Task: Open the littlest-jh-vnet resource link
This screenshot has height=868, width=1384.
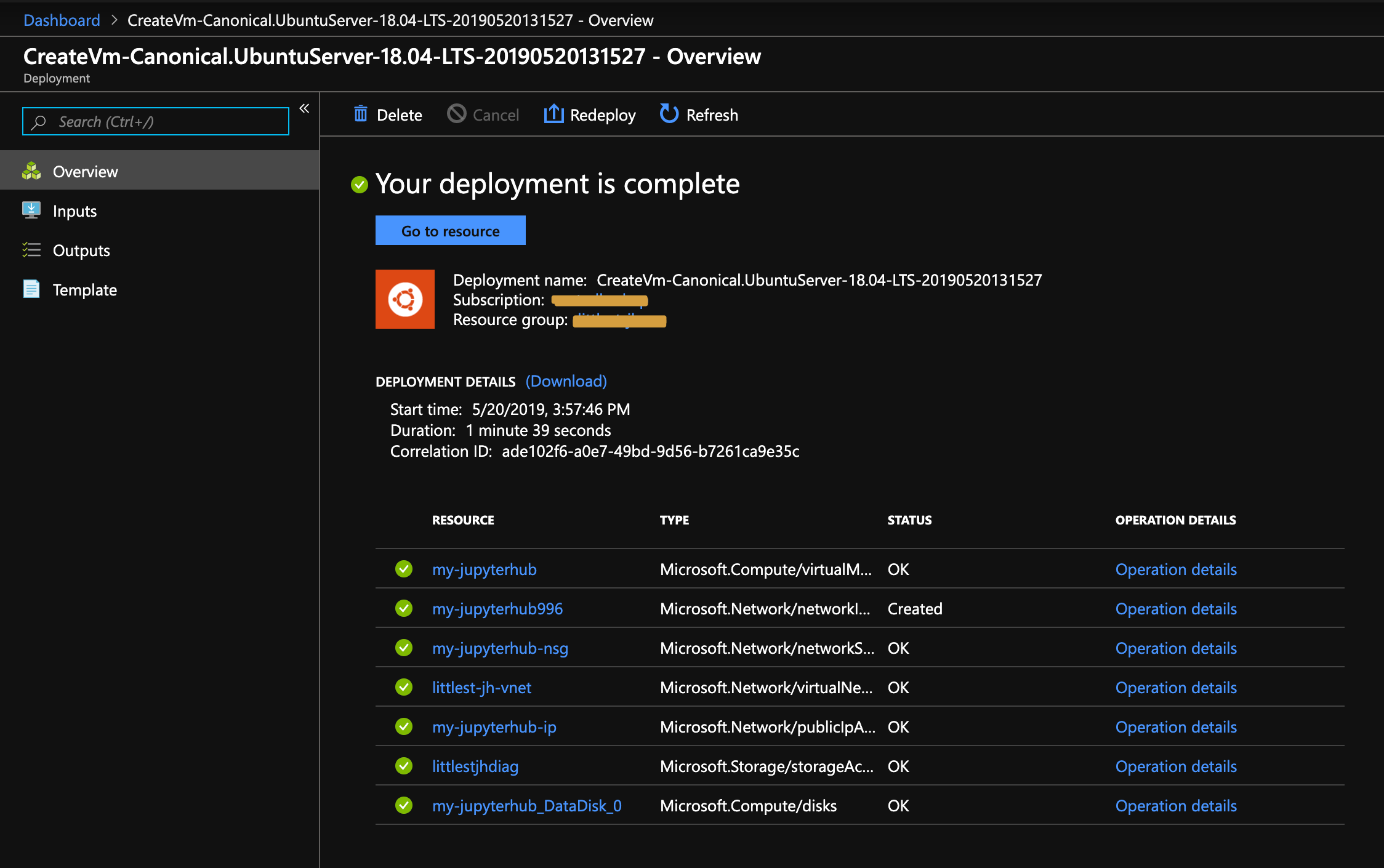Action: tap(481, 688)
